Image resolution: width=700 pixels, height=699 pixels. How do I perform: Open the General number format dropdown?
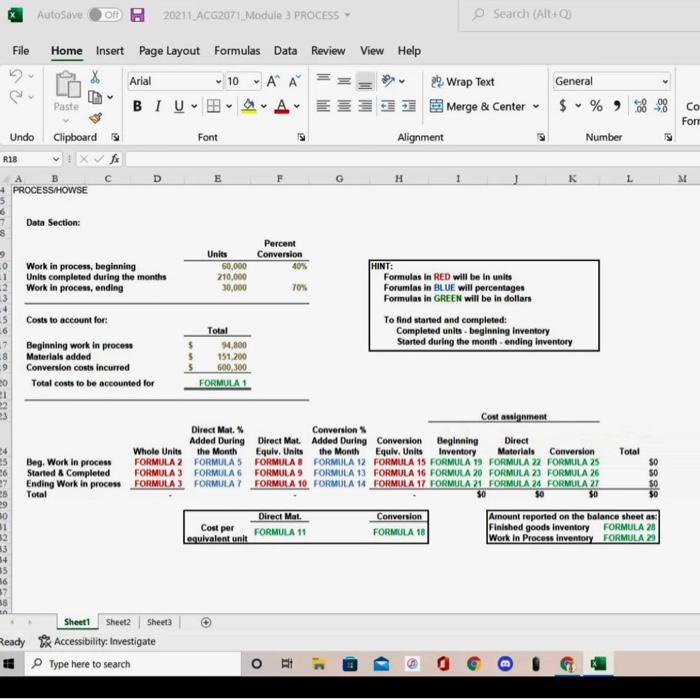tap(665, 82)
